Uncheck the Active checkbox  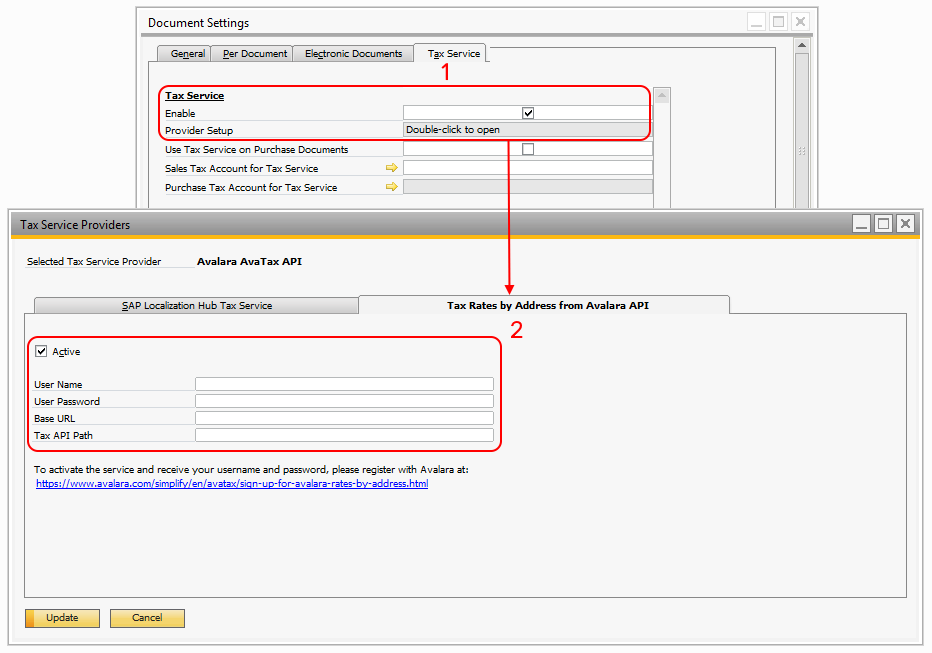[x=41, y=352]
